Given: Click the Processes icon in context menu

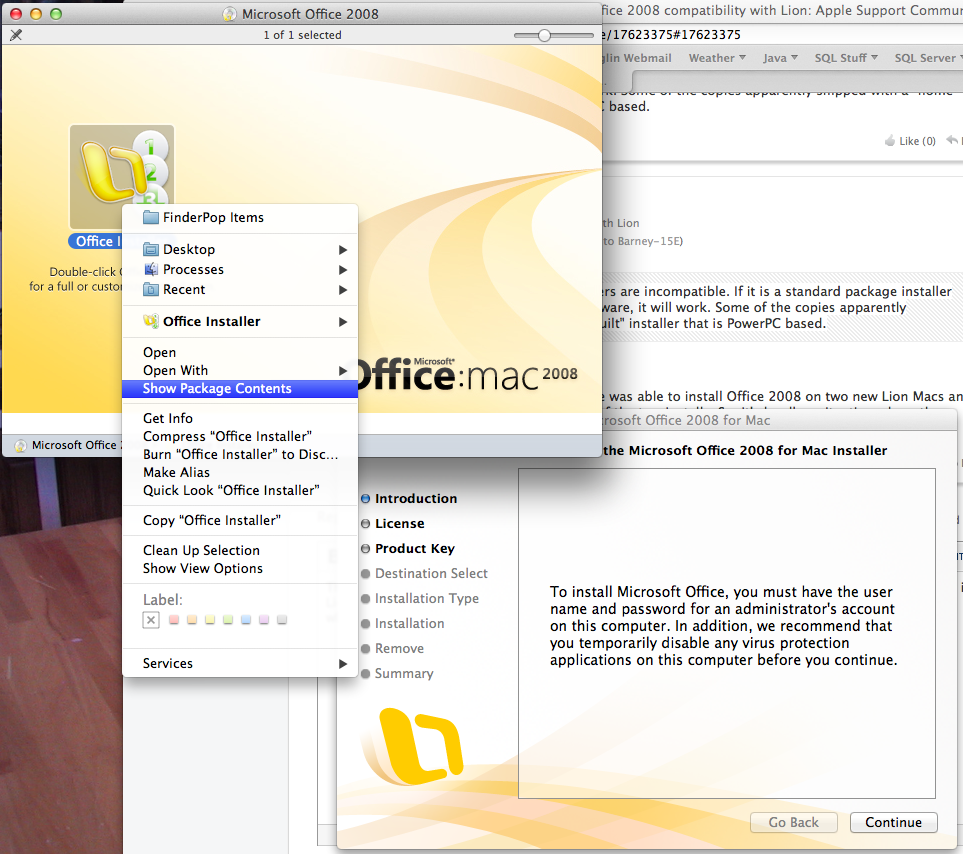Looking at the screenshot, I should click(x=150, y=269).
